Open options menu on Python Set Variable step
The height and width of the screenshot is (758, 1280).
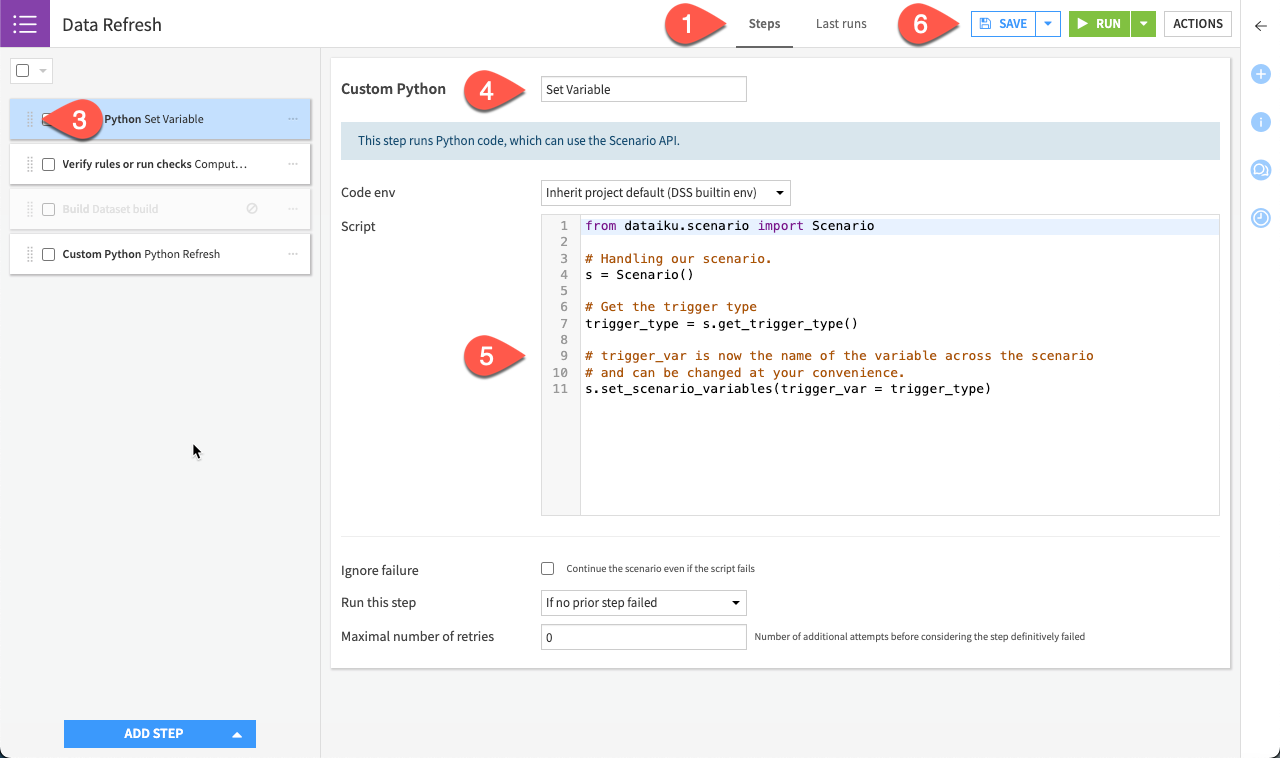(x=293, y=118)
